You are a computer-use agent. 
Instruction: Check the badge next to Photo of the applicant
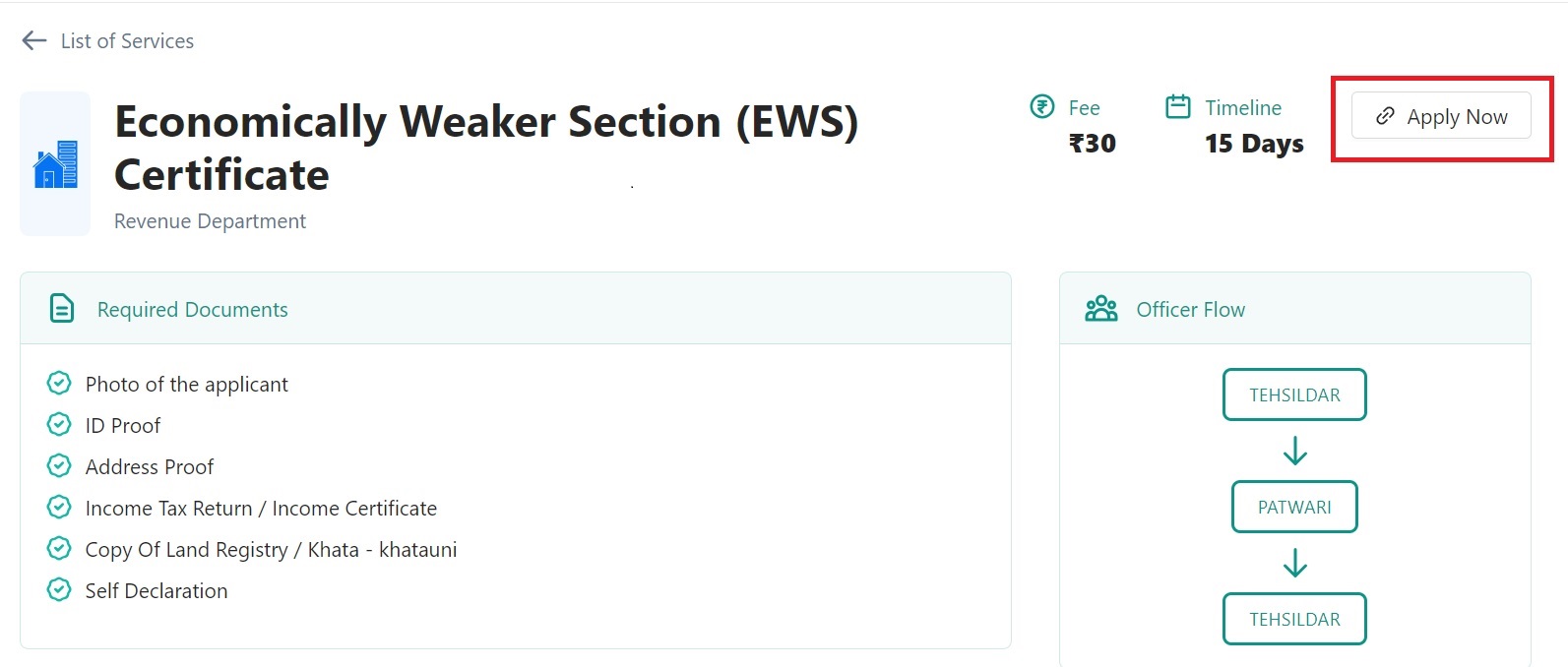pyautogui.click(x=58, y=383)
